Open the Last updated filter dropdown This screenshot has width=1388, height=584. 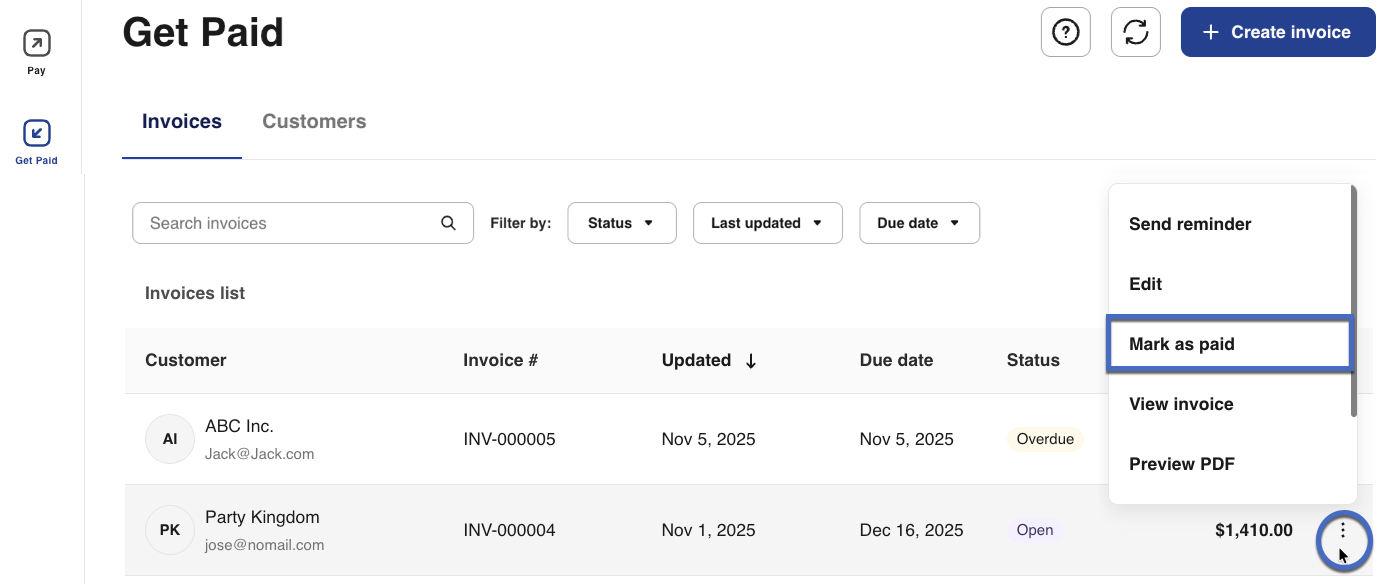(767, 223)
